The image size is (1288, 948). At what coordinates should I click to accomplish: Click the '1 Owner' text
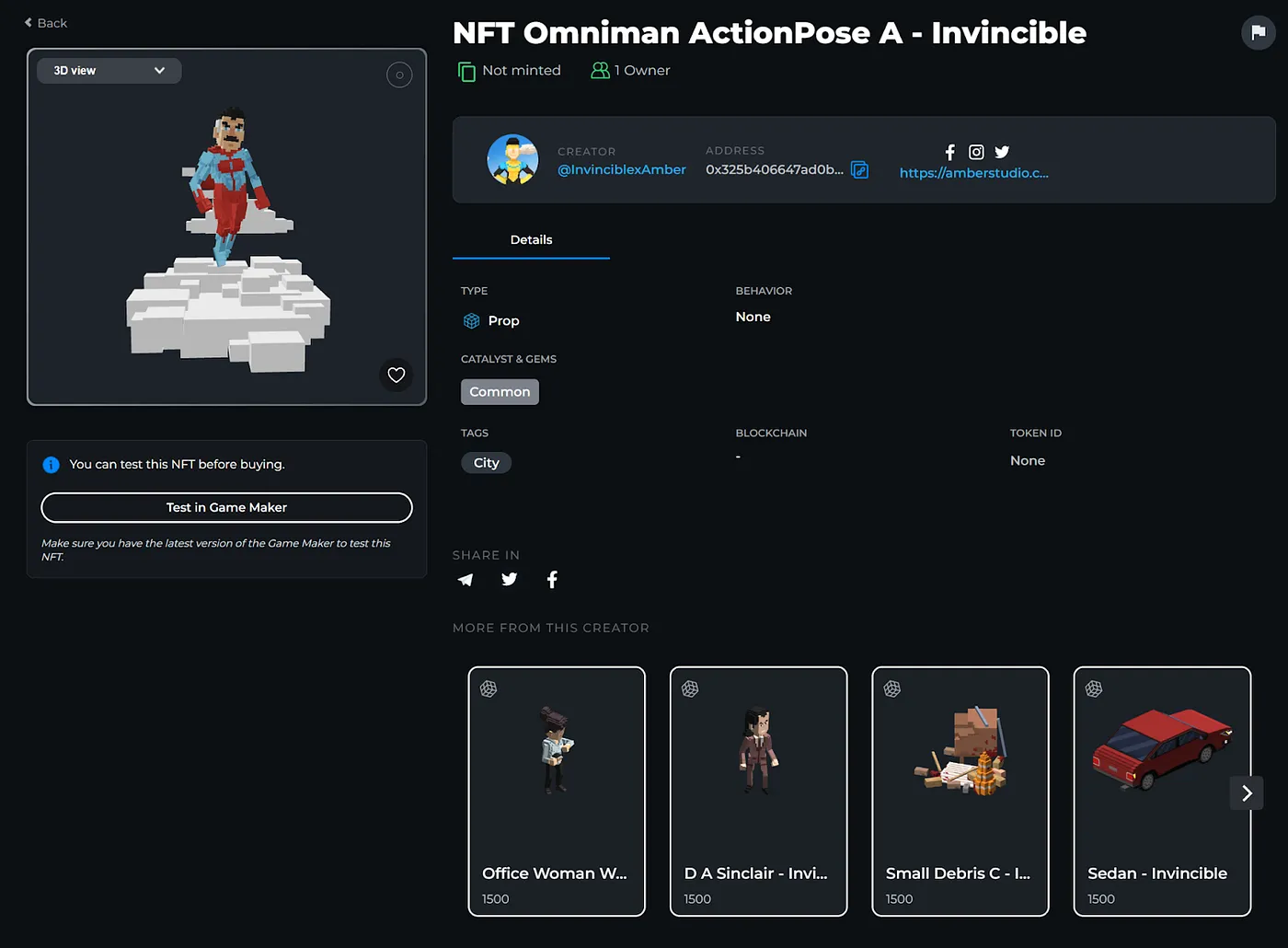pyautogui.click(x=642, y=70)
